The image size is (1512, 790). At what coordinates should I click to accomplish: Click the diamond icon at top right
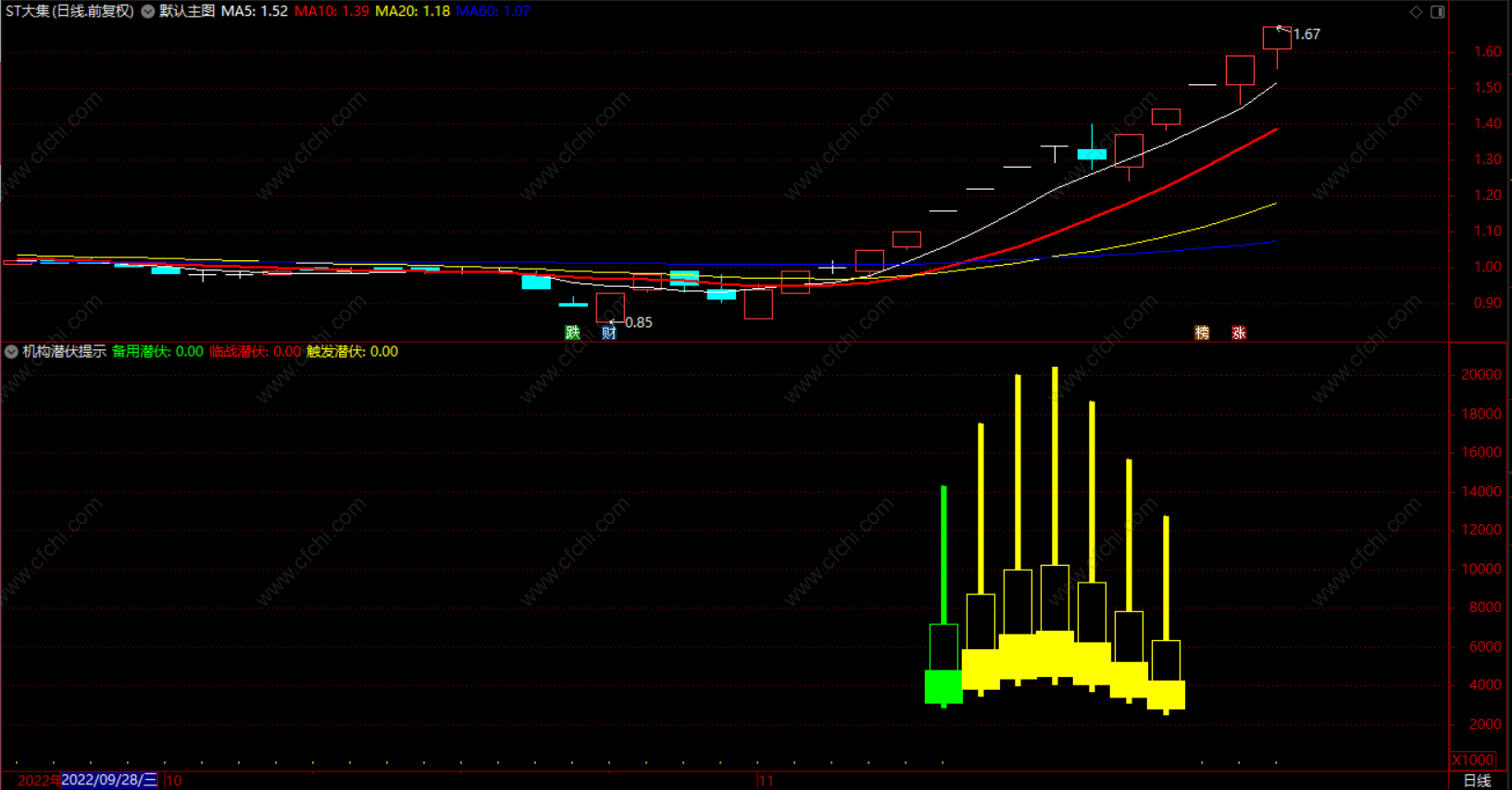click(1416, 11)
